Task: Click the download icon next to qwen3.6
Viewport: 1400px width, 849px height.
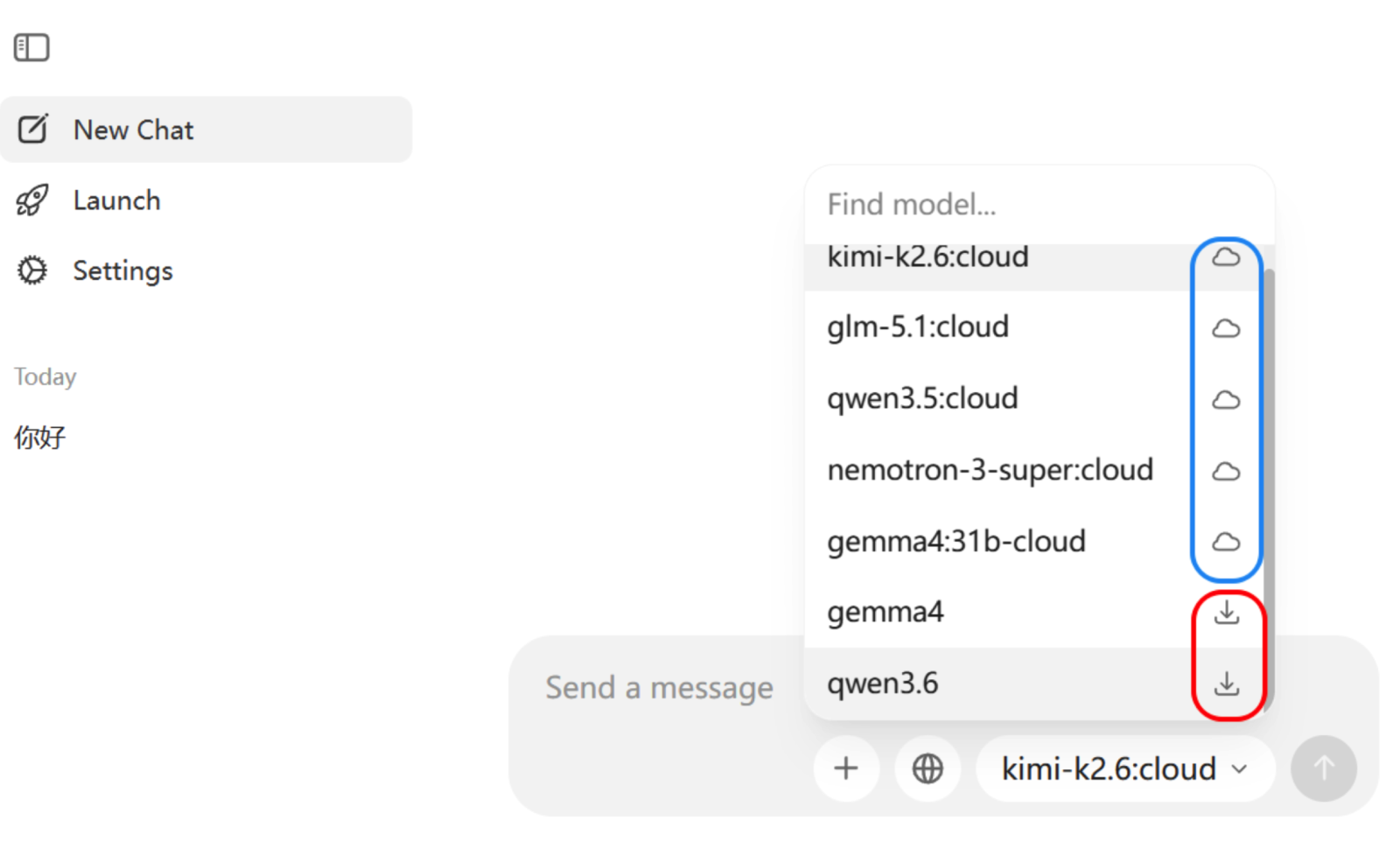Action: tap(1227, 683)
